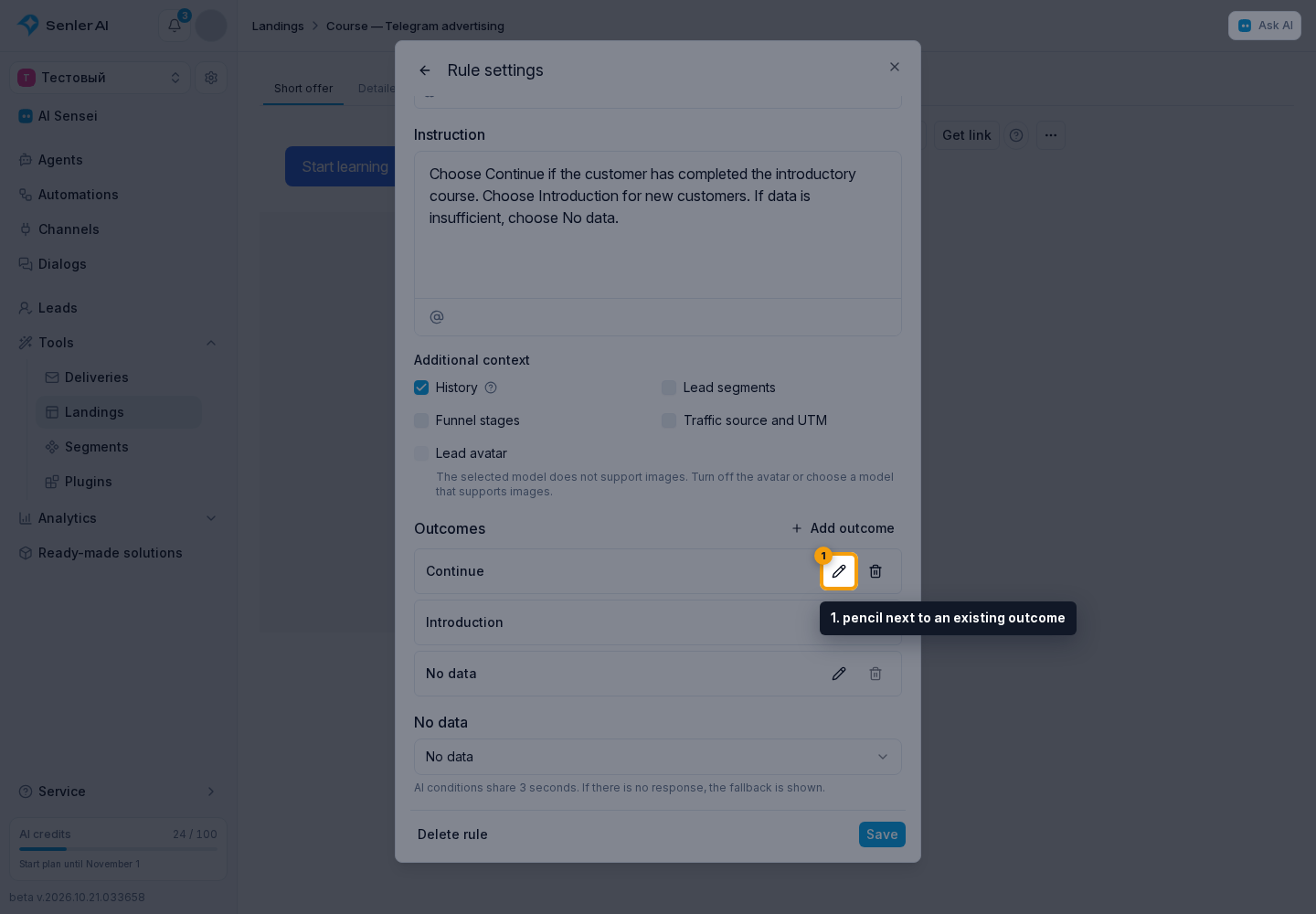Screen dimensions: 1316x914
Task: Enable the Lead segments checkbox
Action: (669, 388)
